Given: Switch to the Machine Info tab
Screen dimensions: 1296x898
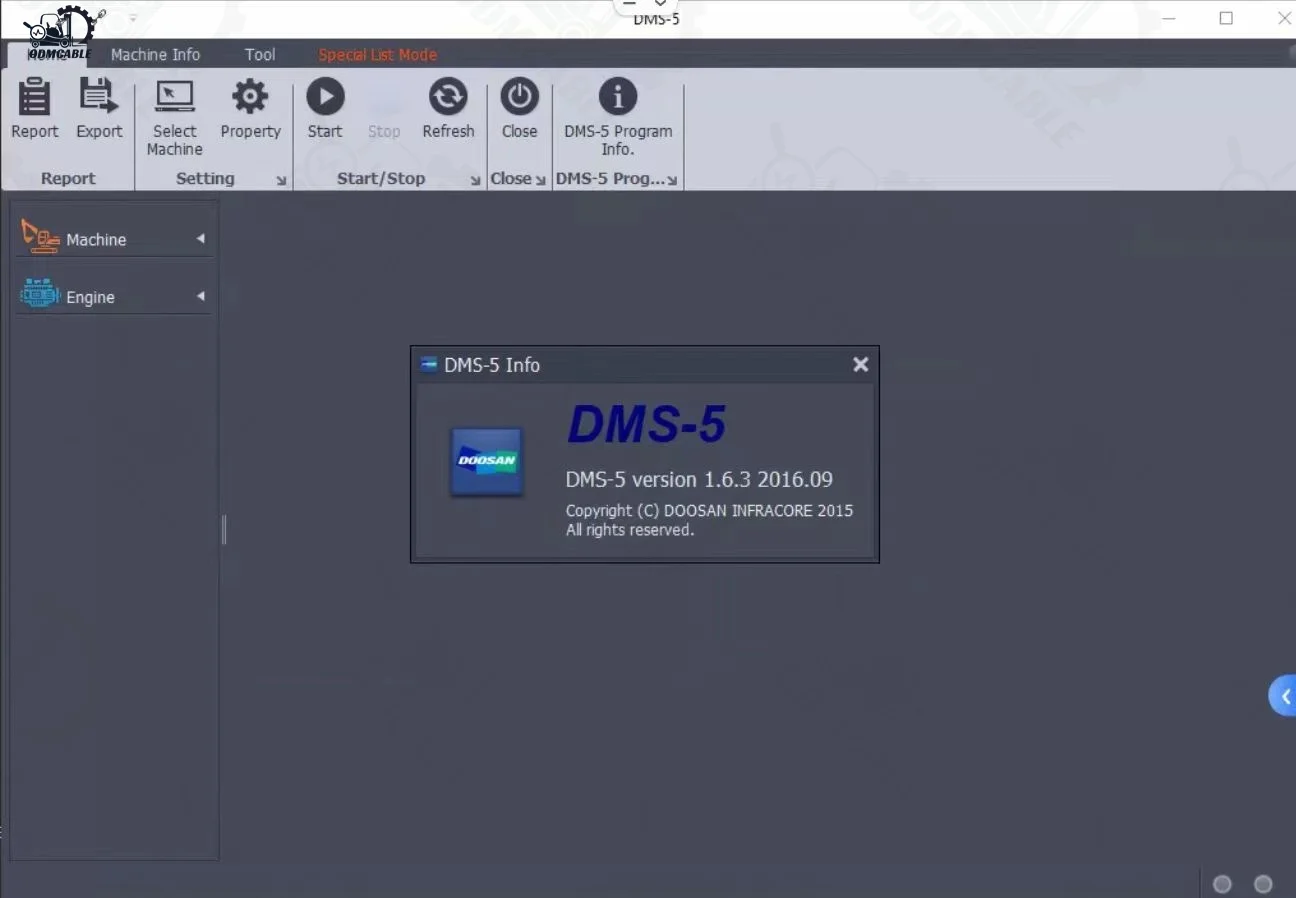Looking at the screenshot, I should 155,55.
